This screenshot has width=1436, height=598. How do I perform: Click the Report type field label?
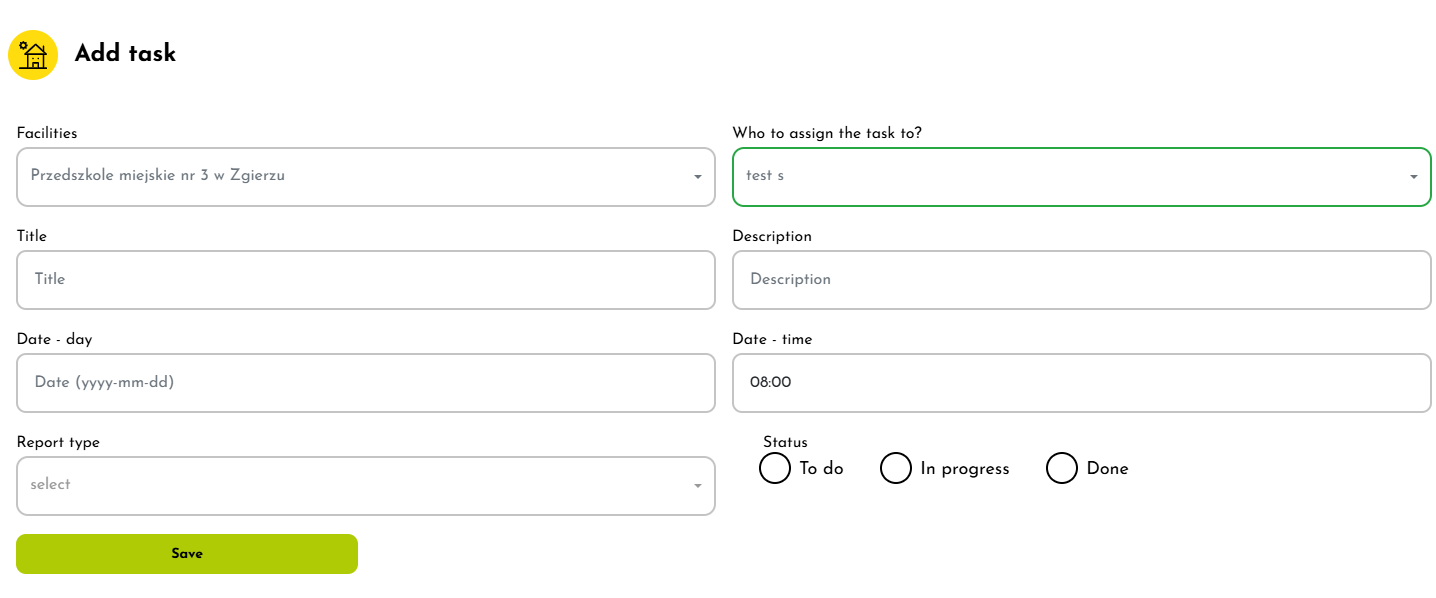(58, 442)
